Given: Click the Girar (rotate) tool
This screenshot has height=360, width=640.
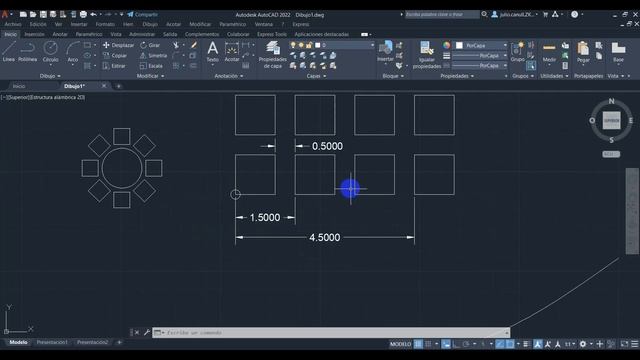Looking at the screenshot, I should coord(150,45).
